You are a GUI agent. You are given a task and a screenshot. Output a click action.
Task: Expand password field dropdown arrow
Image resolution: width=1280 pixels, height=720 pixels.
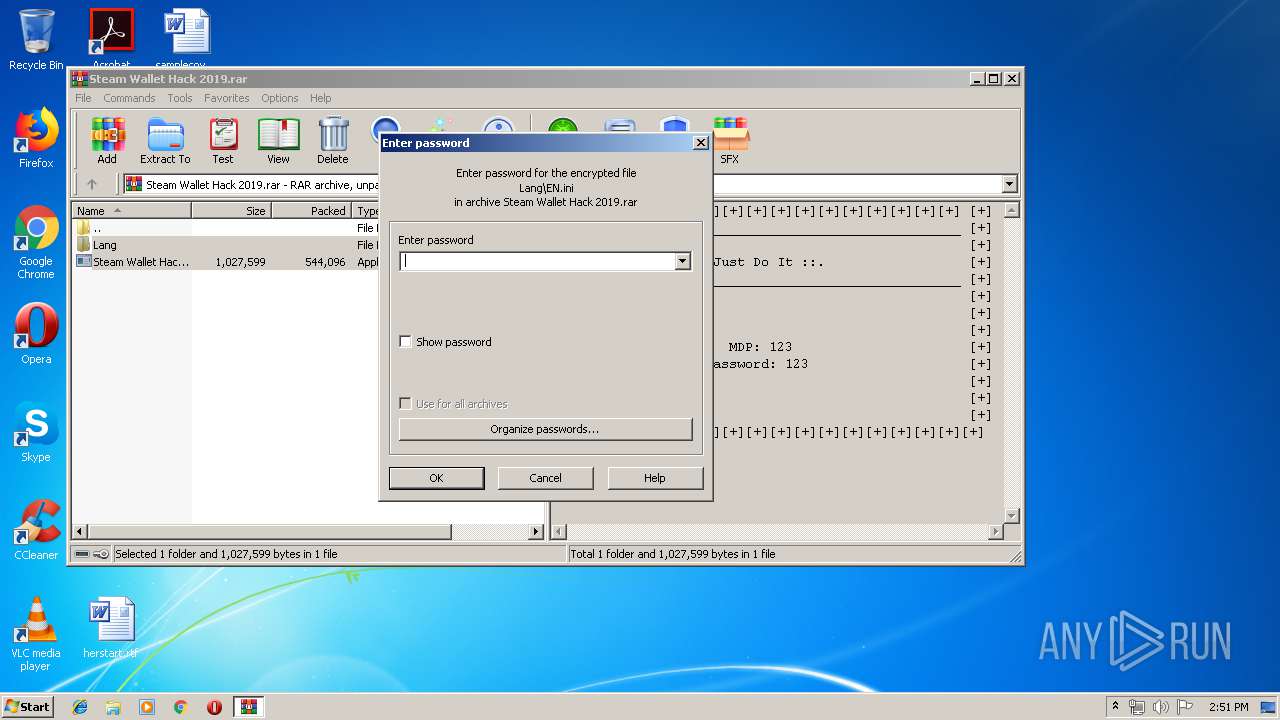[x=682, y=261]
